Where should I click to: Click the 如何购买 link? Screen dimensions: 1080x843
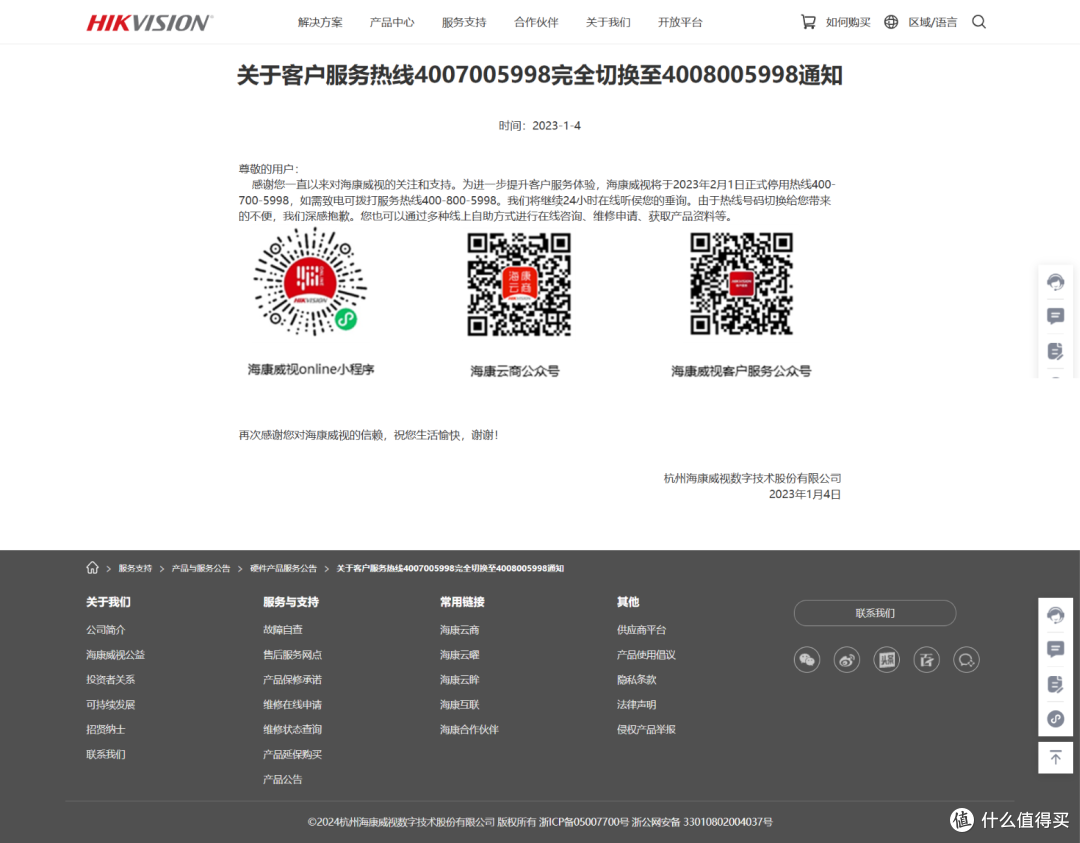tap(848, 22)
